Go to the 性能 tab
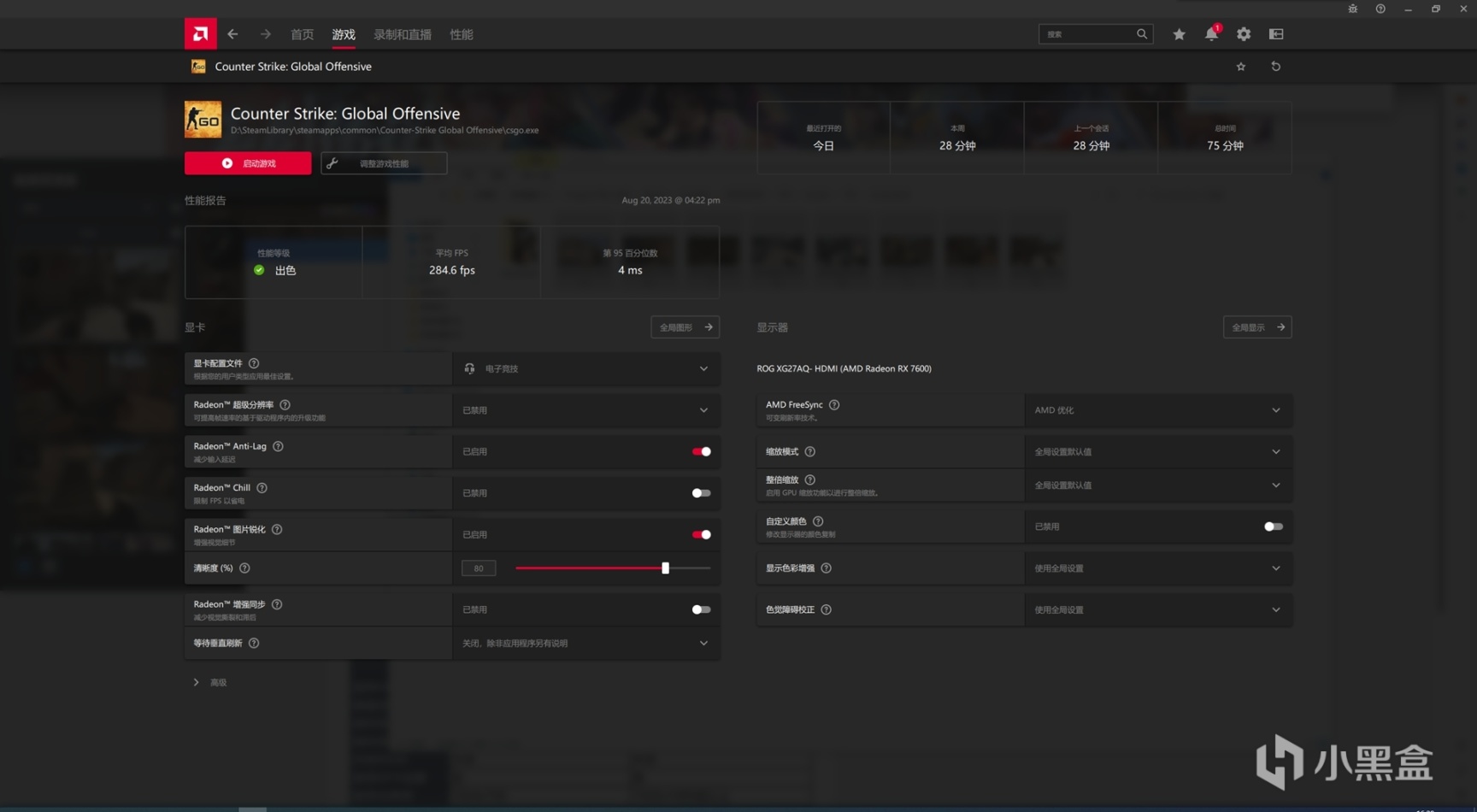 tap(462, 34)
